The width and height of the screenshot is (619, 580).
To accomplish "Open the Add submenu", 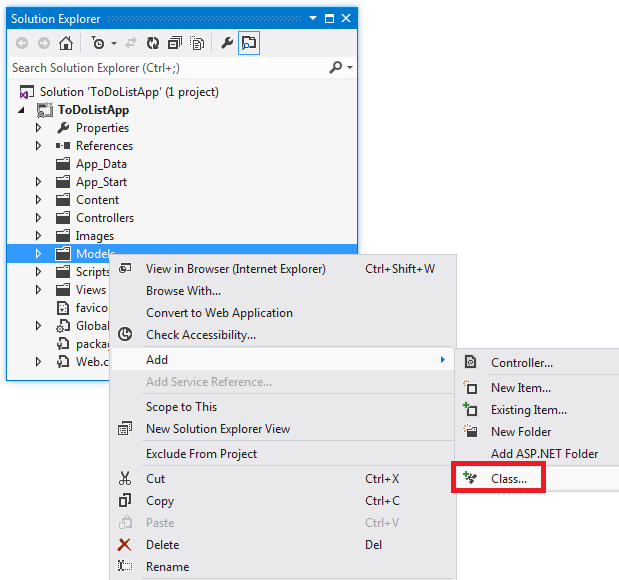I will pyautogui.click(x=283, y=360).
